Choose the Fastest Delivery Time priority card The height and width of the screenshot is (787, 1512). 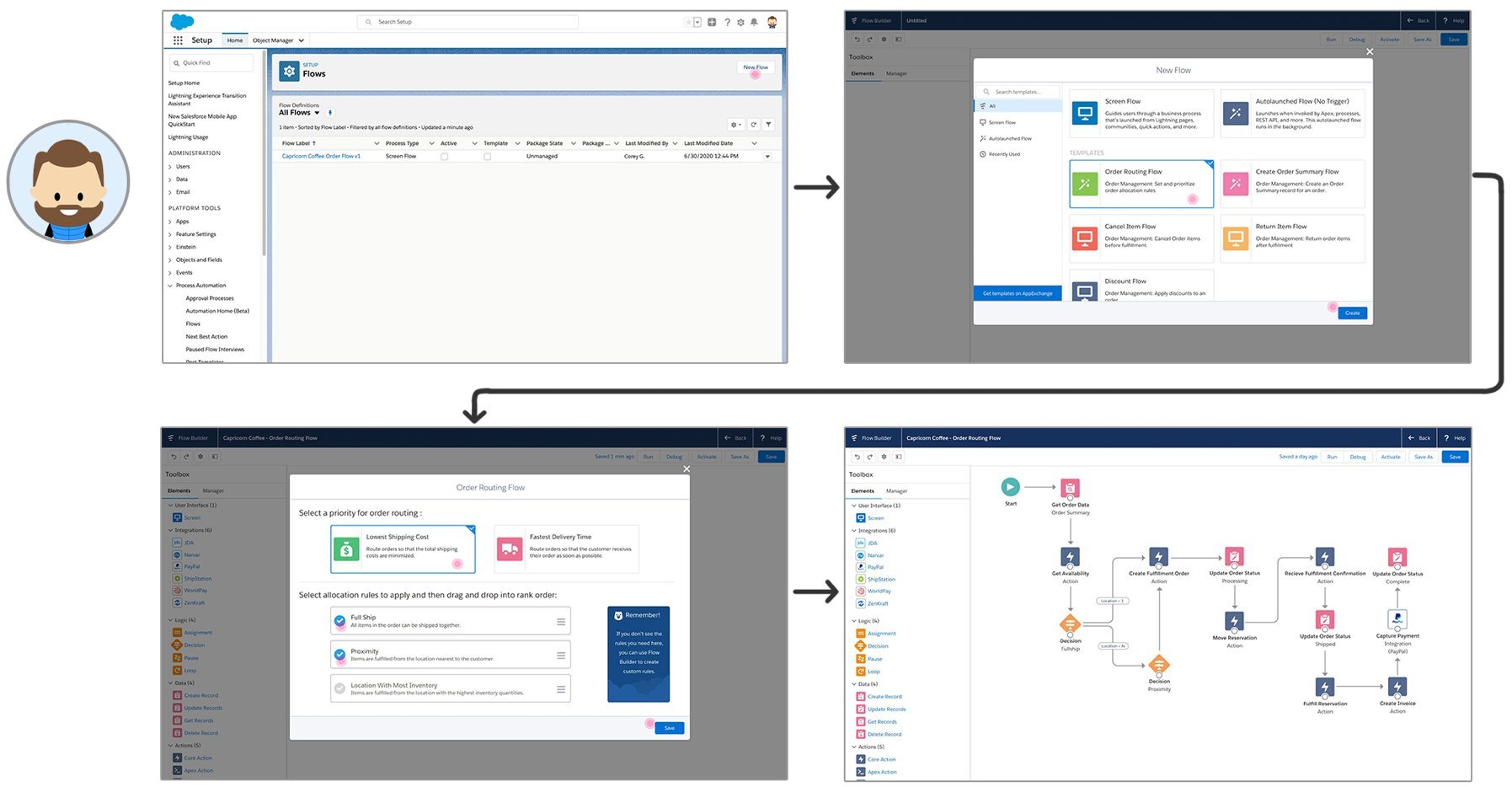click(x=566, y=549)
